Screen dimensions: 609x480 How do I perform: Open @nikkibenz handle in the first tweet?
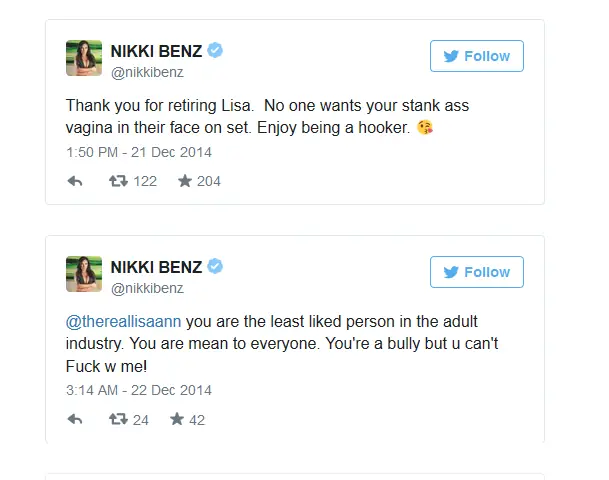coord(147,72)
